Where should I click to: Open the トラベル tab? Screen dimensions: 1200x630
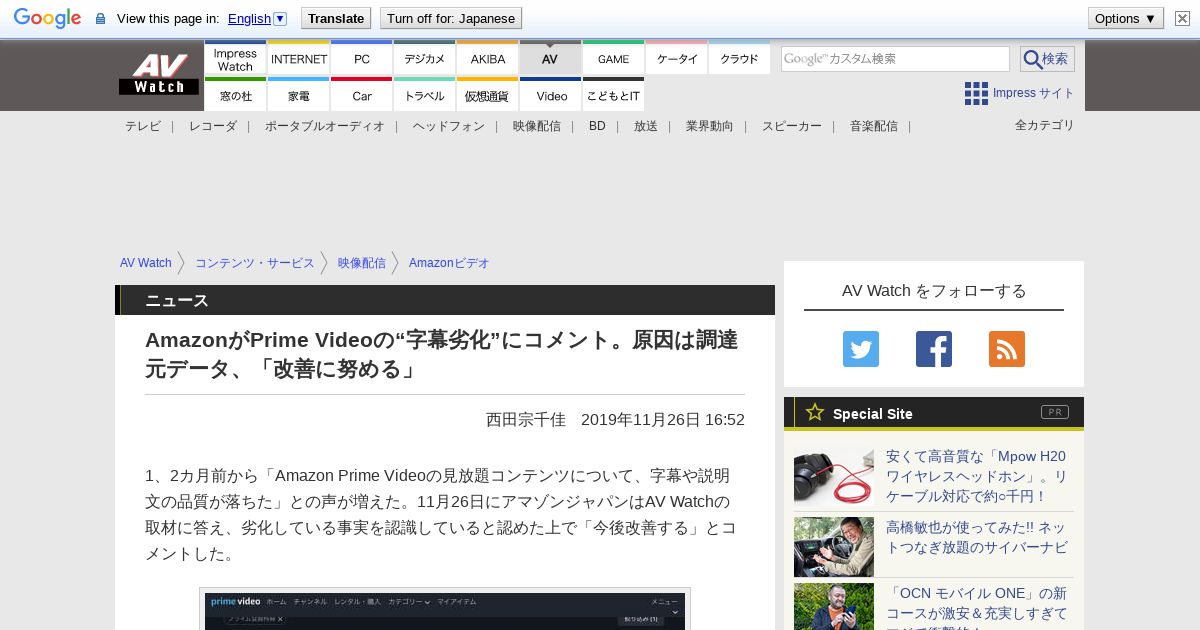point(425,95)
